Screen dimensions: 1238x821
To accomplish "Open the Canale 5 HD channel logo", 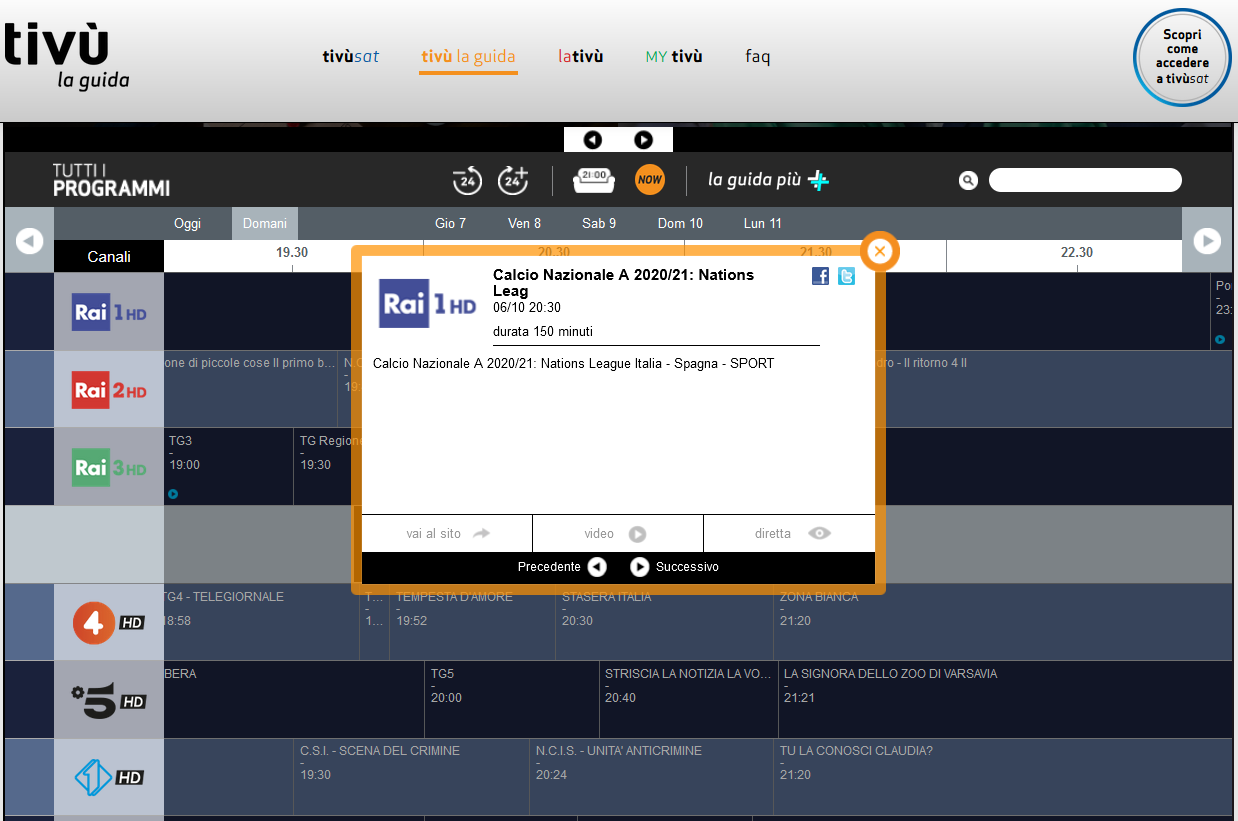I will click(x=109, y=699).
